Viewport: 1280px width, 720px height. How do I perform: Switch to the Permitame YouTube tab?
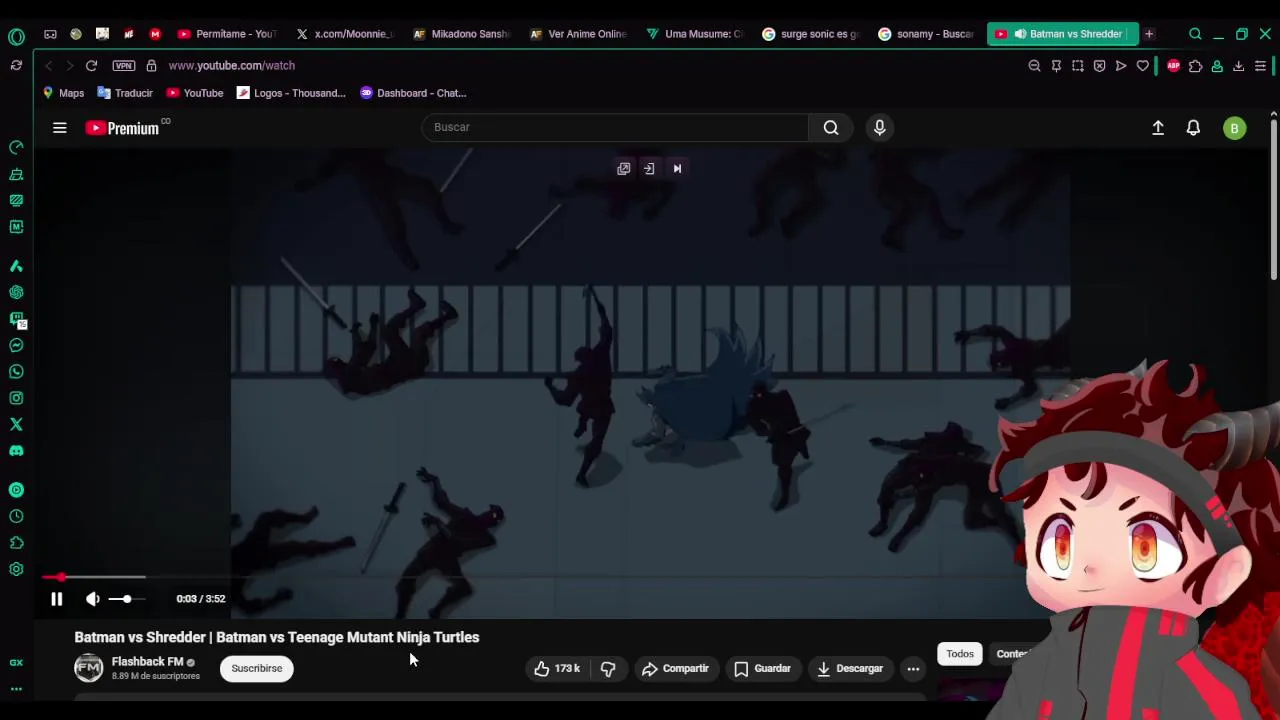227,34
